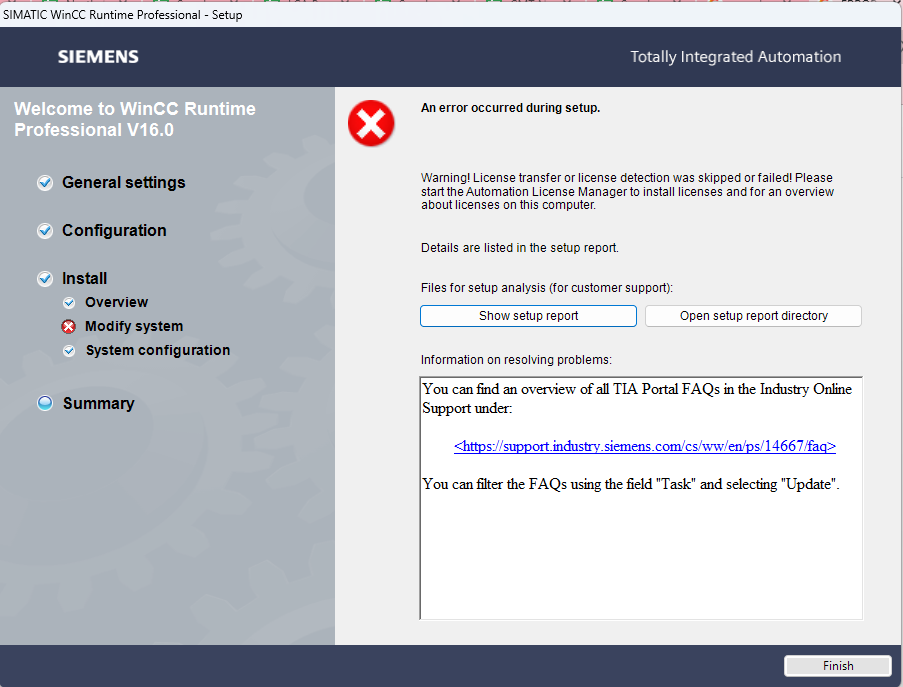
Task: Click the 'An error occurred during setup.' message
Action: tap(510, 108)
